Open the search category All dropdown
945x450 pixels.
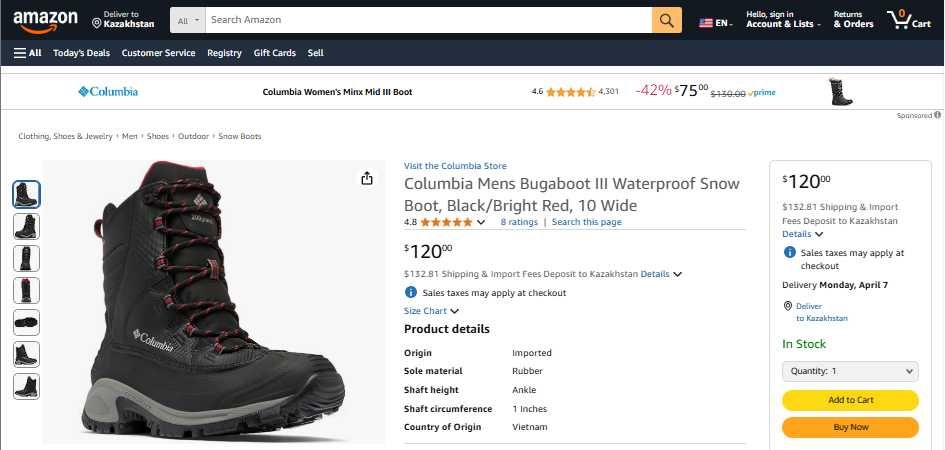(188, 20)
